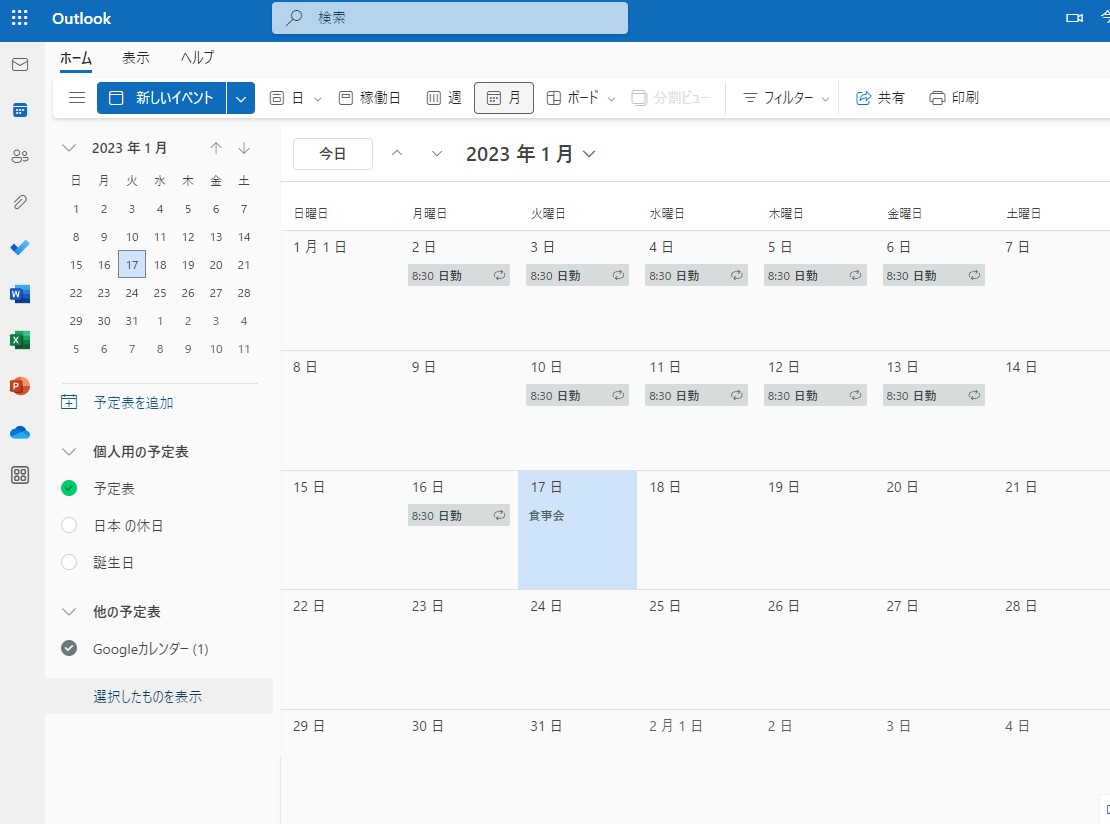Launch PowerPoint from the sidebar
1110x824 pixels.
20,386
